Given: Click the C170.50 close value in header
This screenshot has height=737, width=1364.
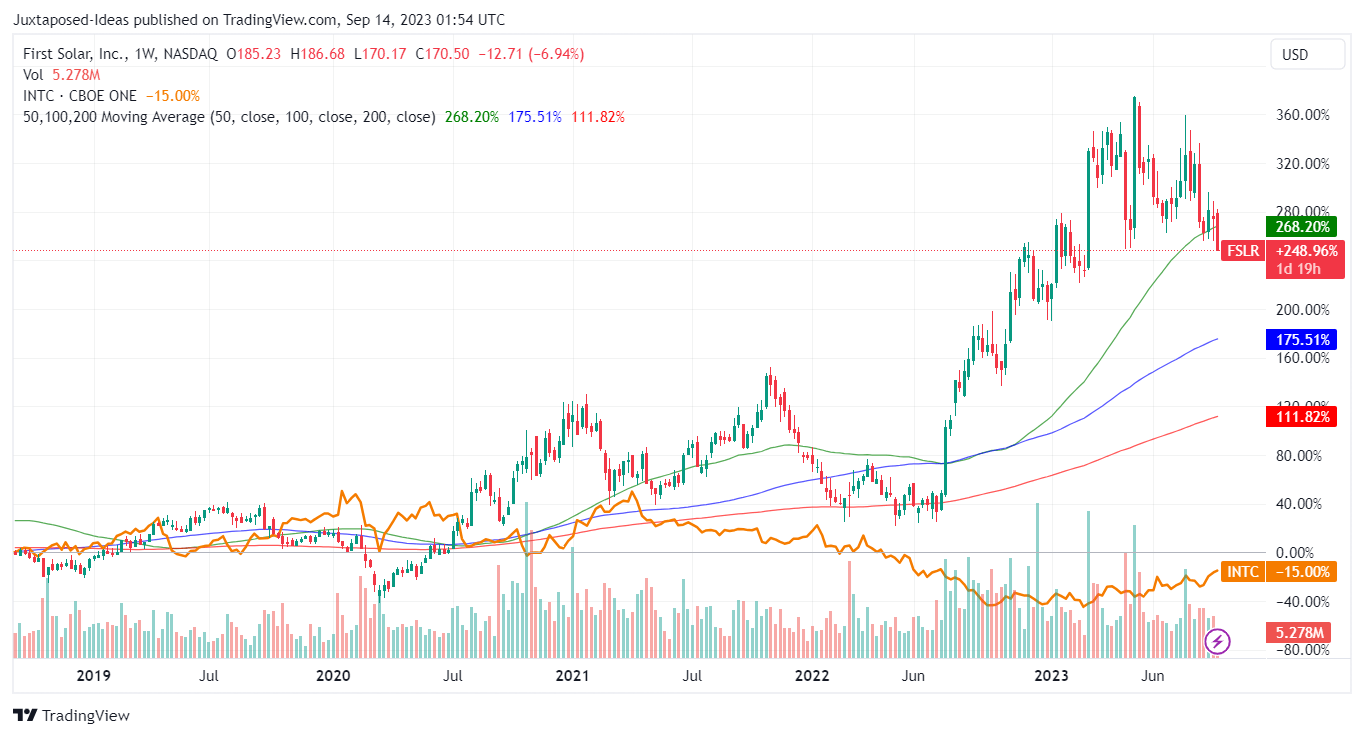Looking at the screenshot, I should (442, 54).
